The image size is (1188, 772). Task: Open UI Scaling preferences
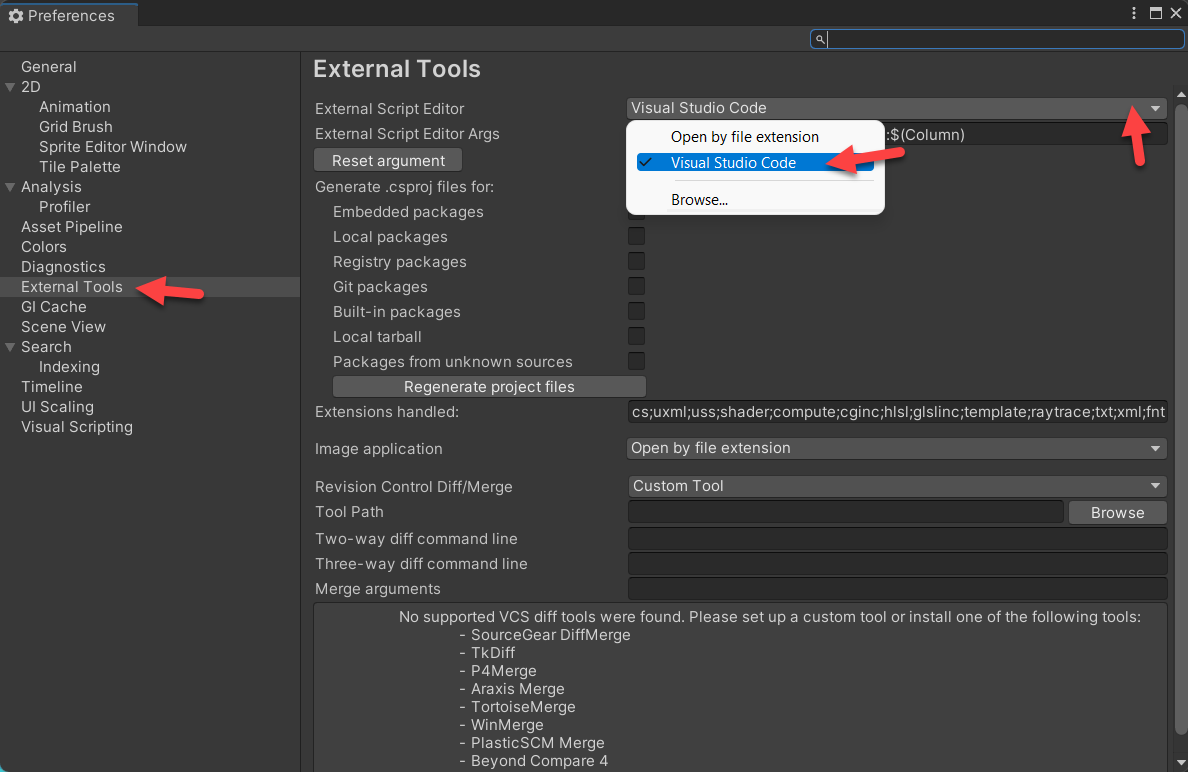[x=58, y=407]
